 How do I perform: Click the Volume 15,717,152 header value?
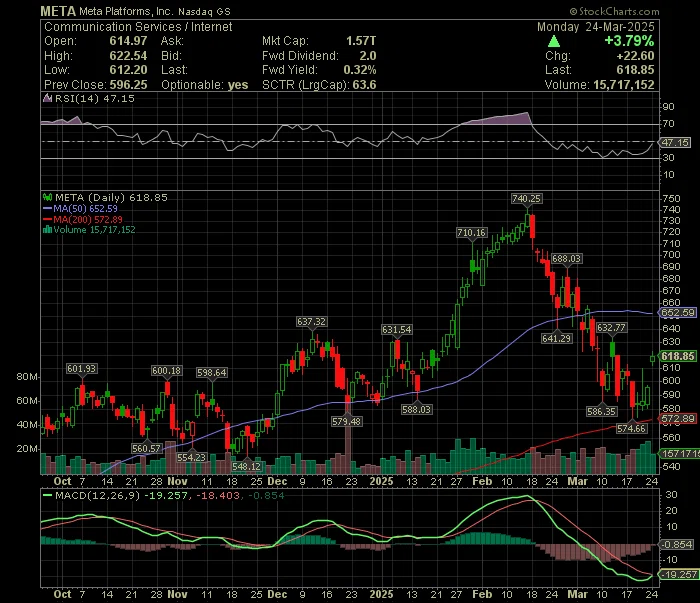624,85
